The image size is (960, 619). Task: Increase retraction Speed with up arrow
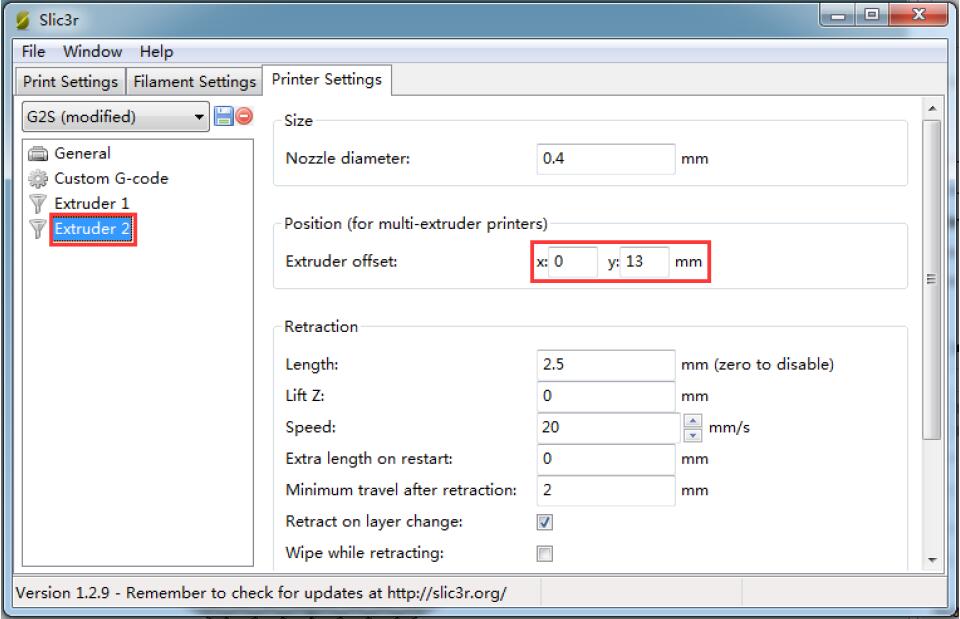point(692,421)
